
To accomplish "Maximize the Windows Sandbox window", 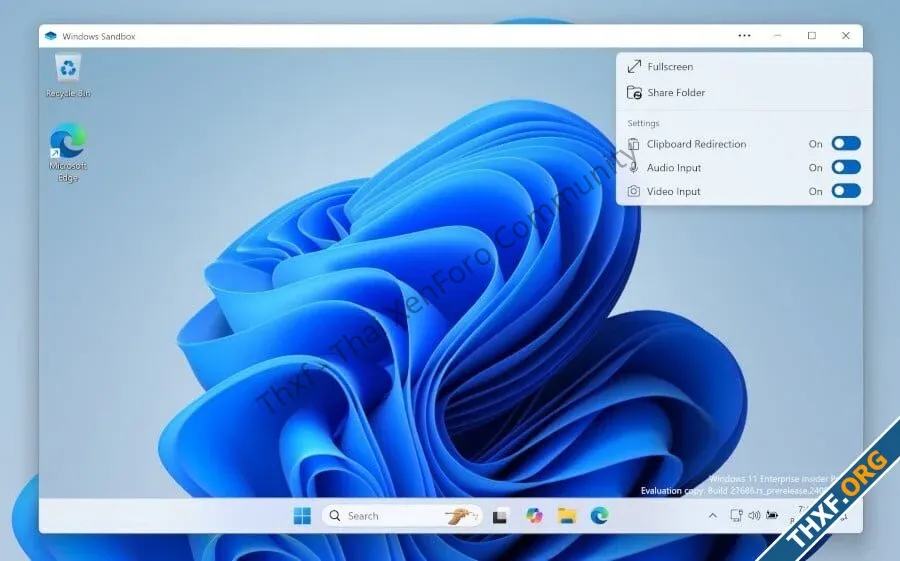I will click(812, 36).
